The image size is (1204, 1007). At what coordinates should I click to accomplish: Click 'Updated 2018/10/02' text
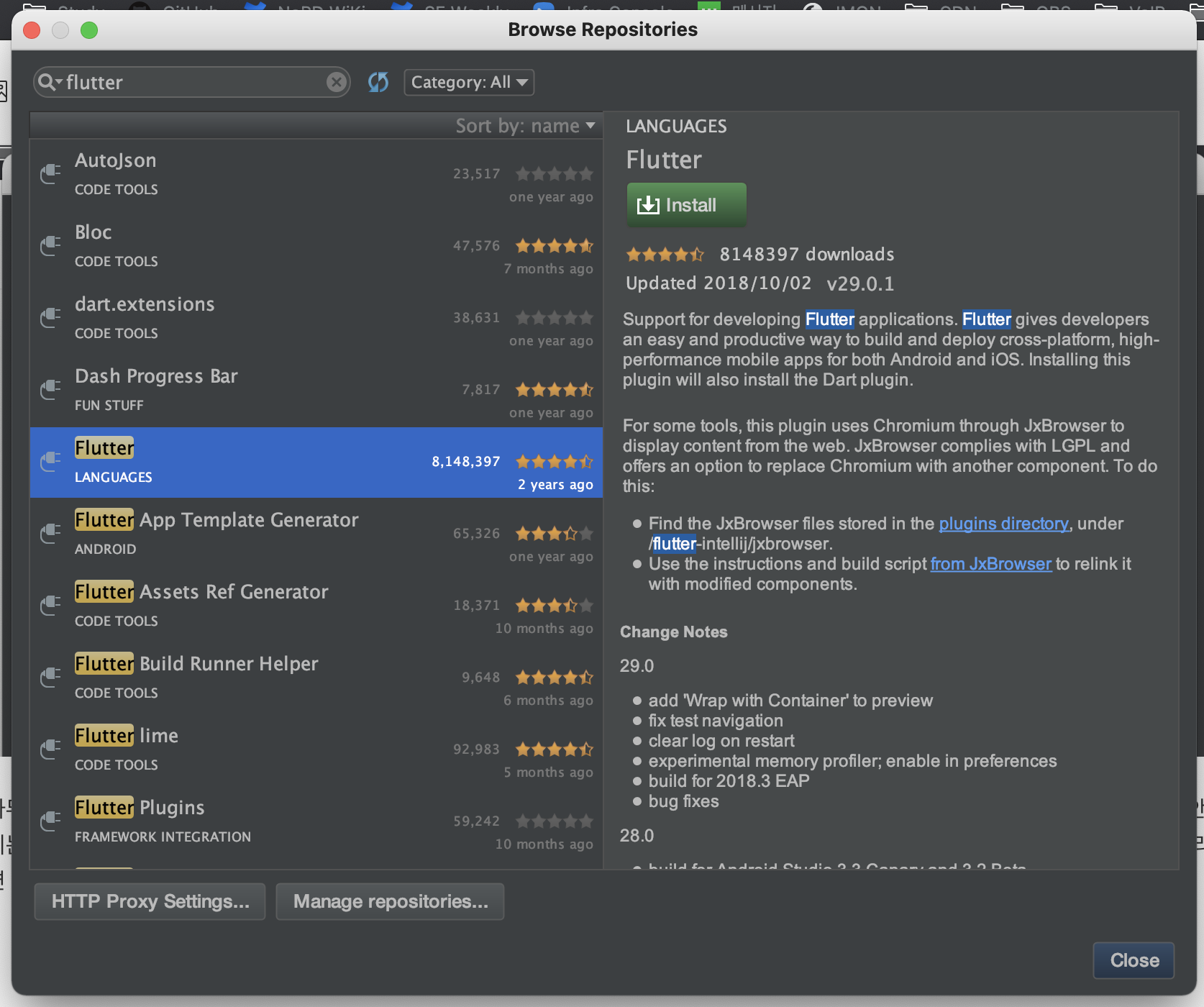click(x=719, y=283)
